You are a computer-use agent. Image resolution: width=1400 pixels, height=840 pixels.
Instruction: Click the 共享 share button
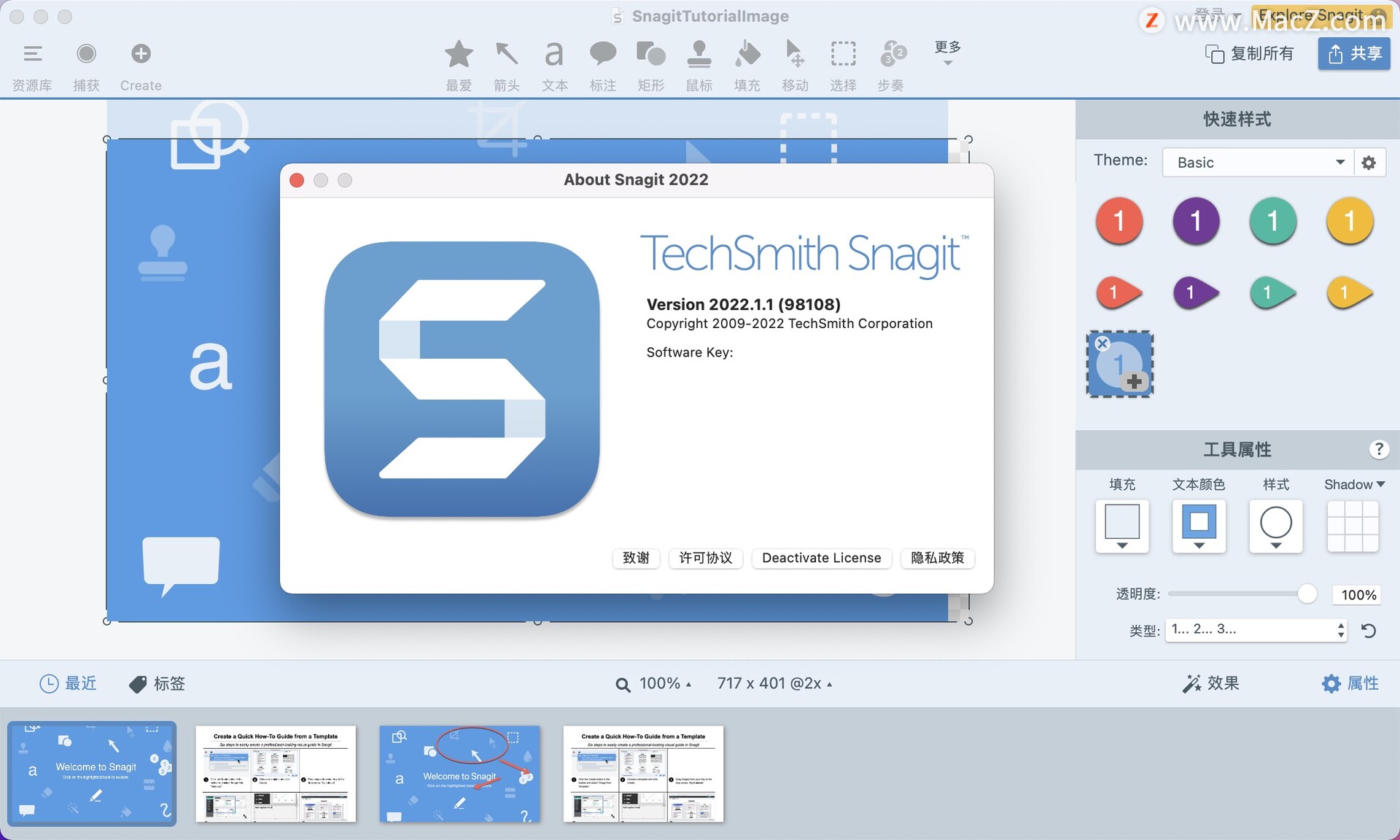(x=1354, y=53)
